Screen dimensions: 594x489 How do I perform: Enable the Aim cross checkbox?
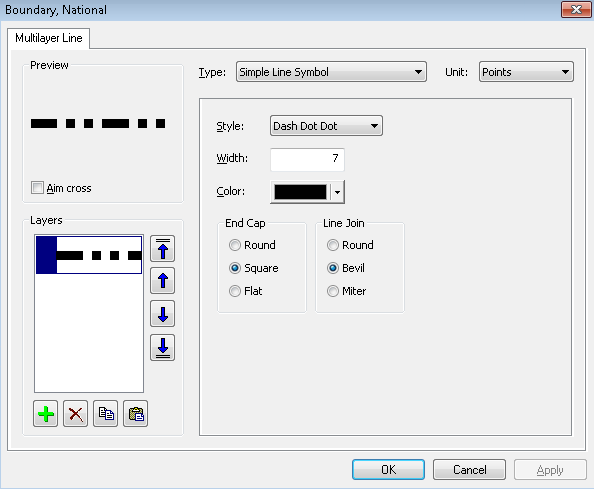[x=37, y=187]
